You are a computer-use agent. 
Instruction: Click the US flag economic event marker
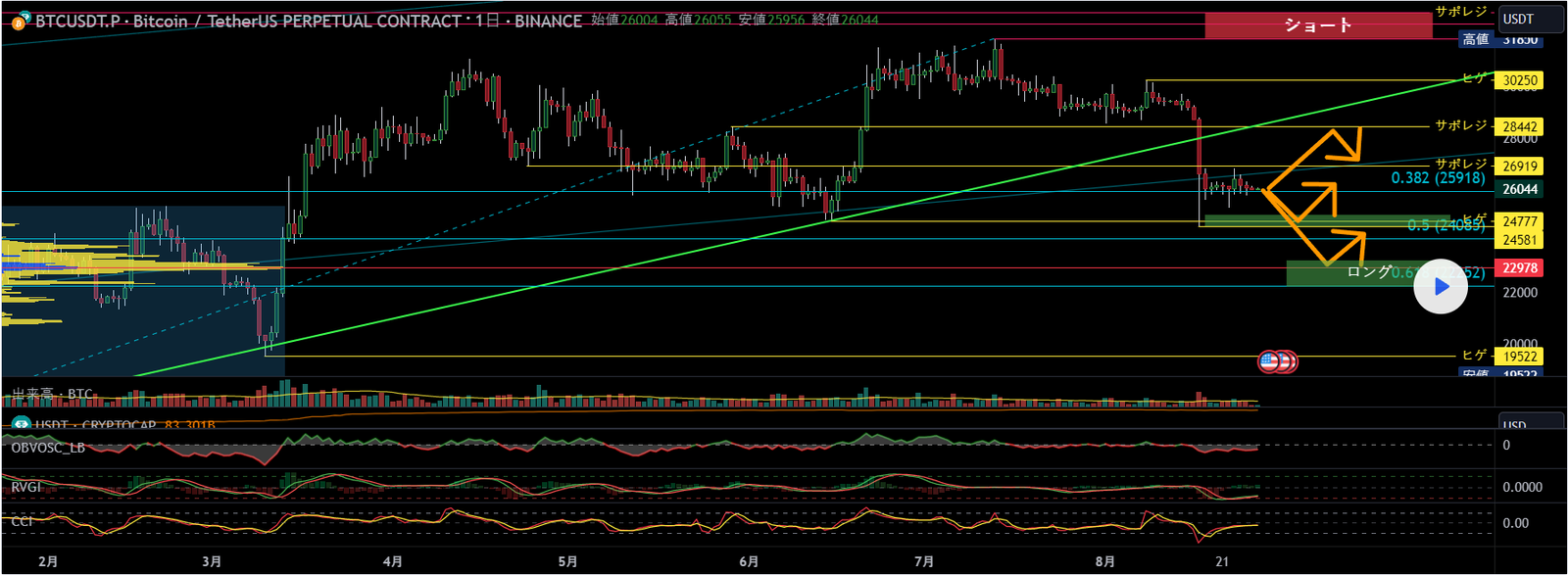click(x=1269, y=361)
